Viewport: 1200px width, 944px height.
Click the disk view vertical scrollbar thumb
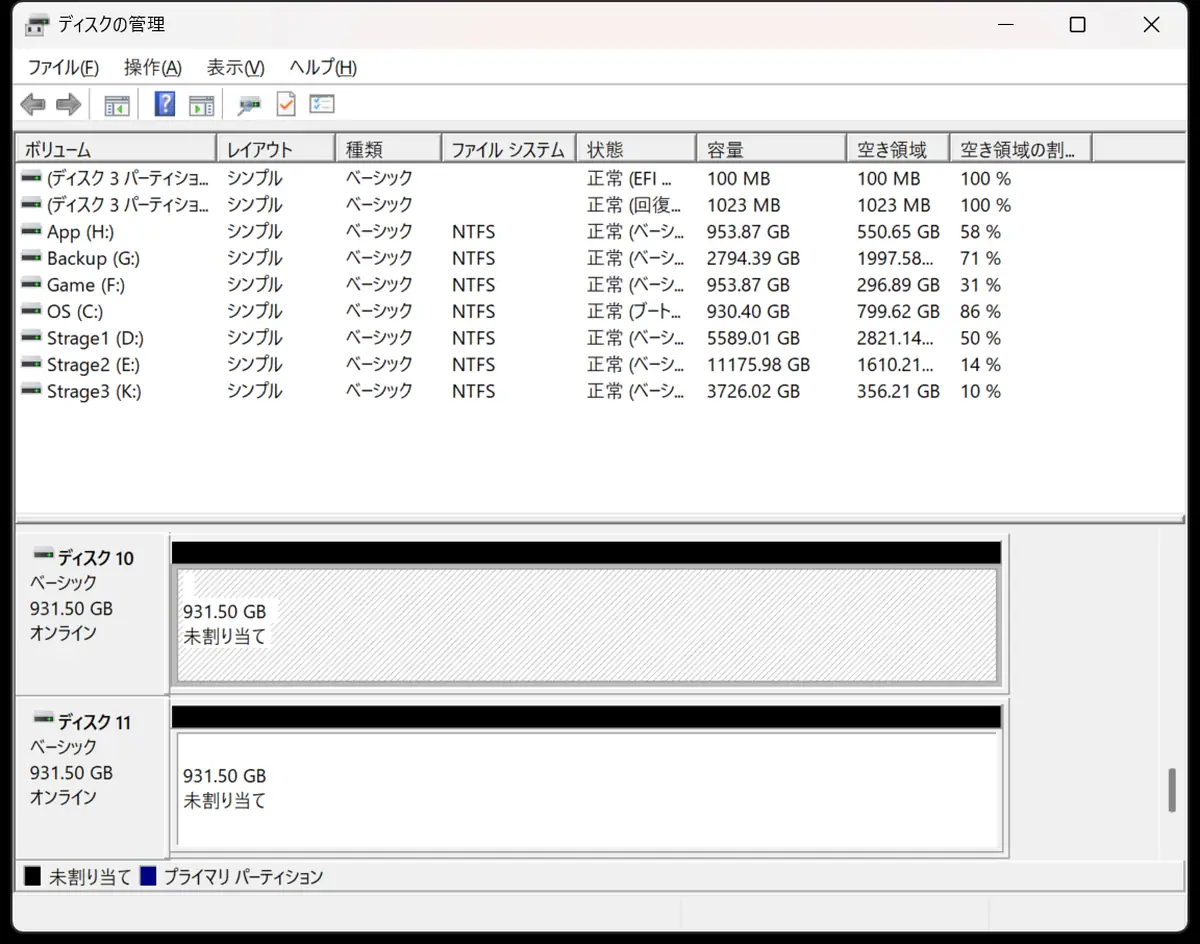coord(1172,790)
